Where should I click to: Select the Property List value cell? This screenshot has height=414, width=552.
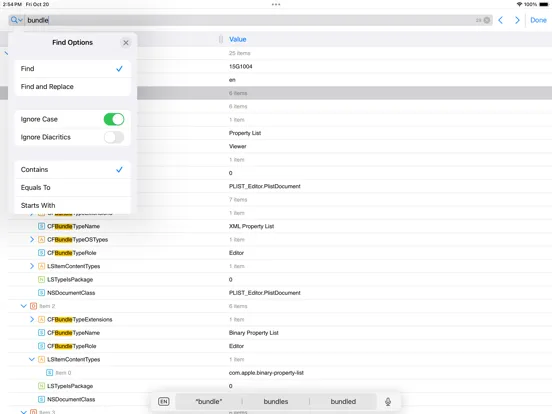click(245, 133)
